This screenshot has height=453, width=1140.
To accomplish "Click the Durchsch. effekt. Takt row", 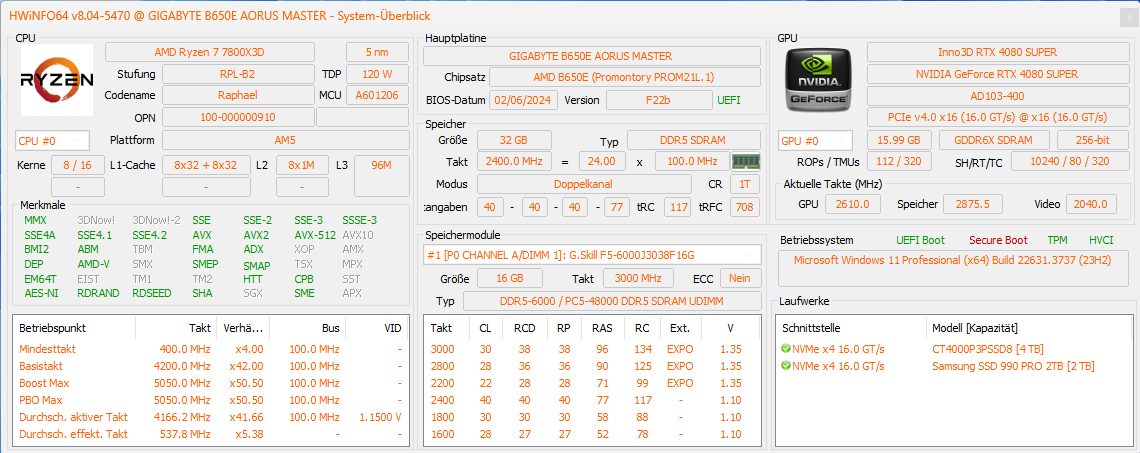I will coord(211,434).
